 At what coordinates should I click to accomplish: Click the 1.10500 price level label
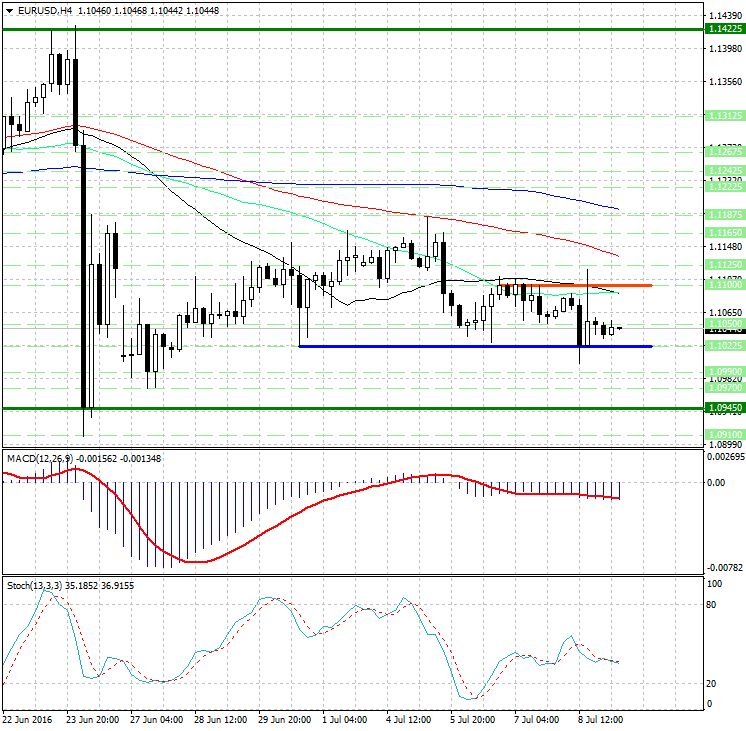coord(725,324)
